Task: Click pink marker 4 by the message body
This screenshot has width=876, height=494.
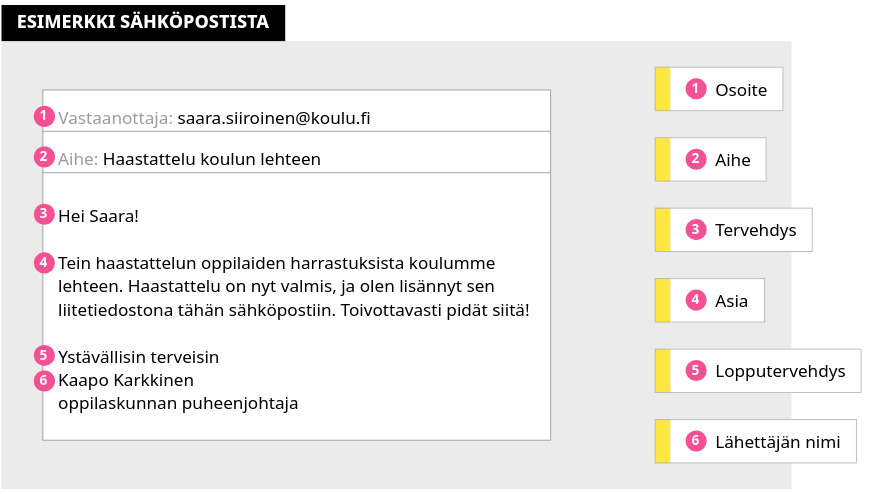Action: [43, 263]
